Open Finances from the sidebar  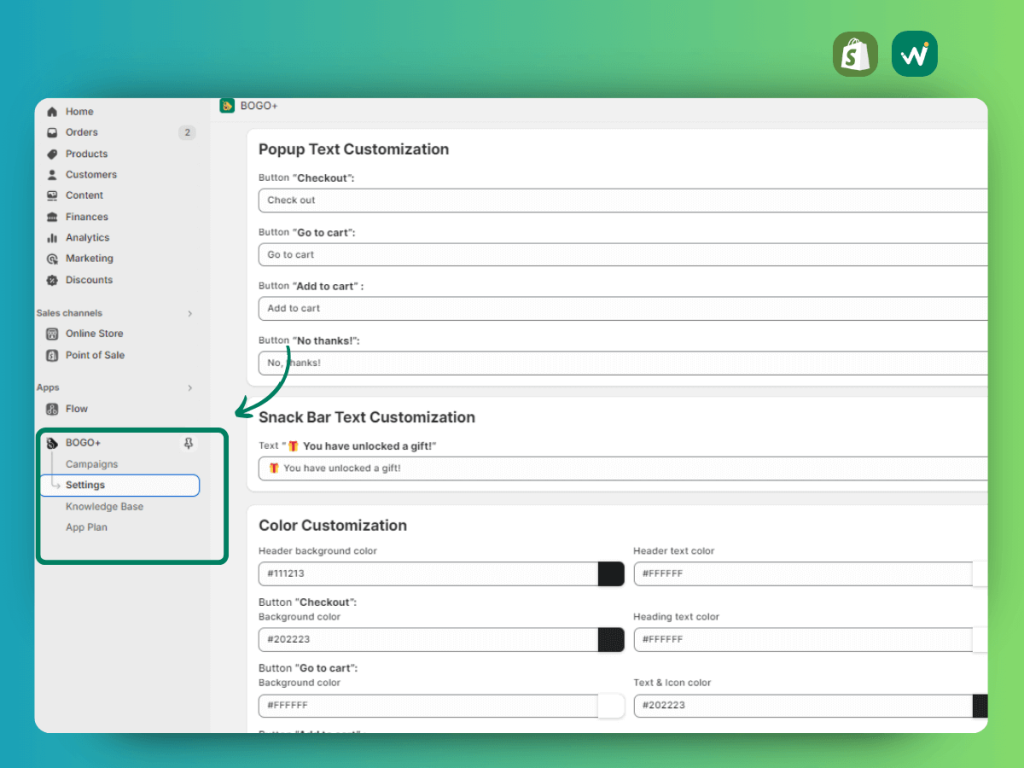[87, 217]
